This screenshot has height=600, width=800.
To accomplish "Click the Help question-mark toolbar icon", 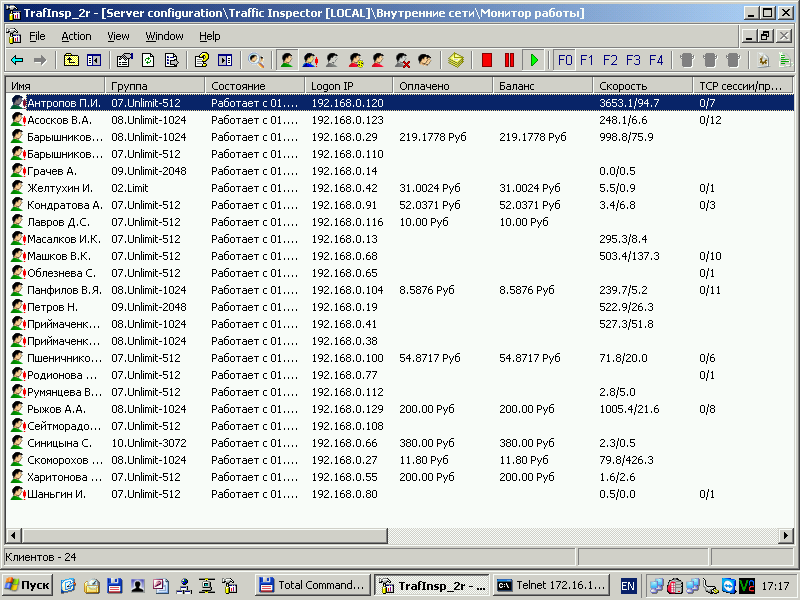I will click(x=198, y=61).
